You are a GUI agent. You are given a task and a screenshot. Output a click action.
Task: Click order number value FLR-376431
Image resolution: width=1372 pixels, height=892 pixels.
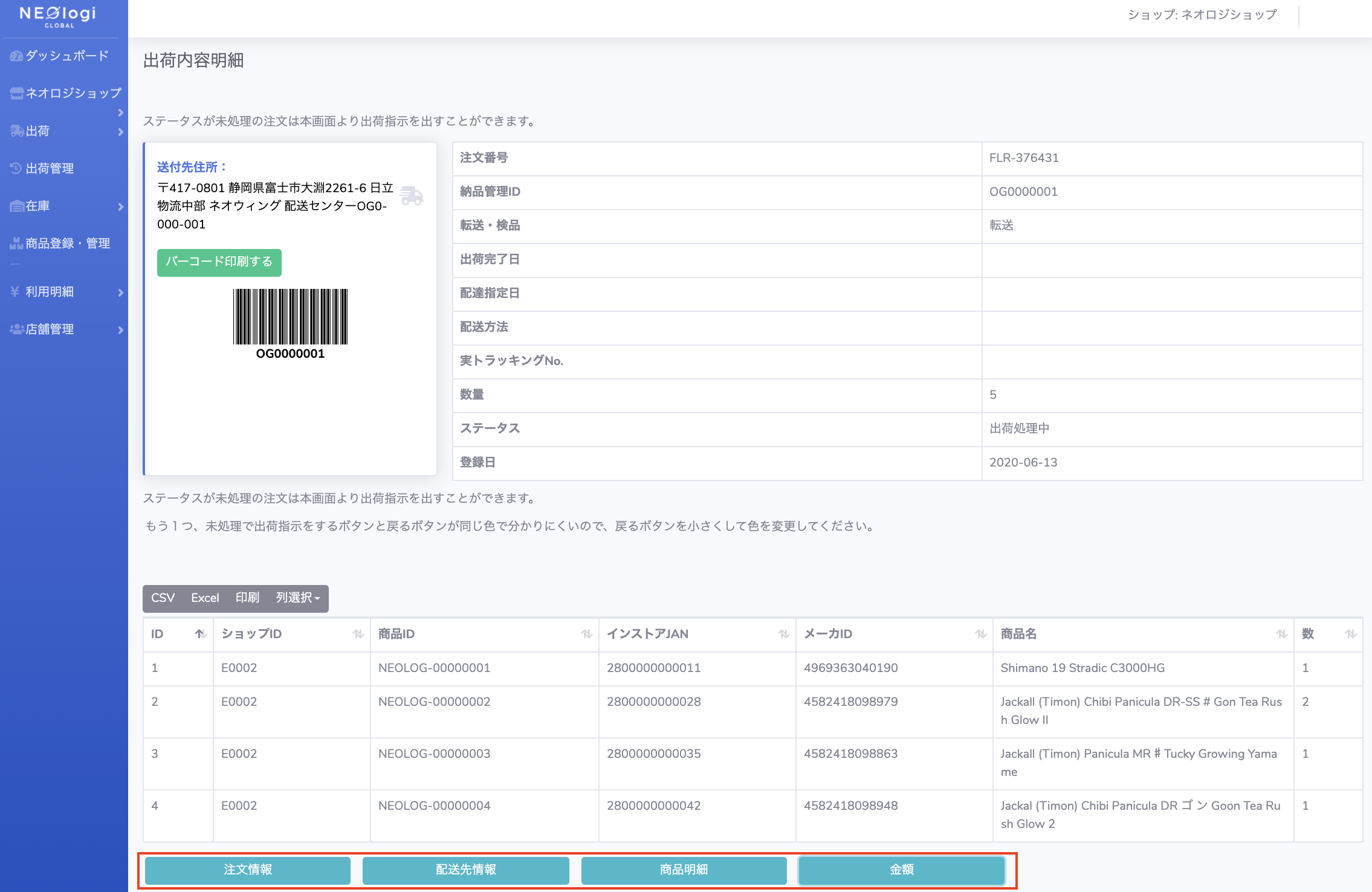[x=1024, y=158]
